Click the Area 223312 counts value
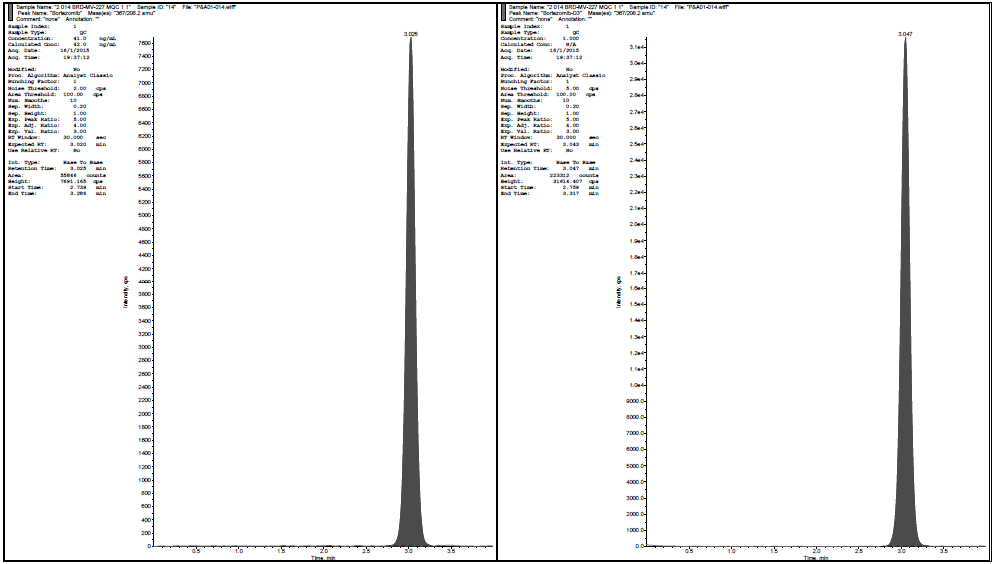The image size is (995, 564). 573,174
